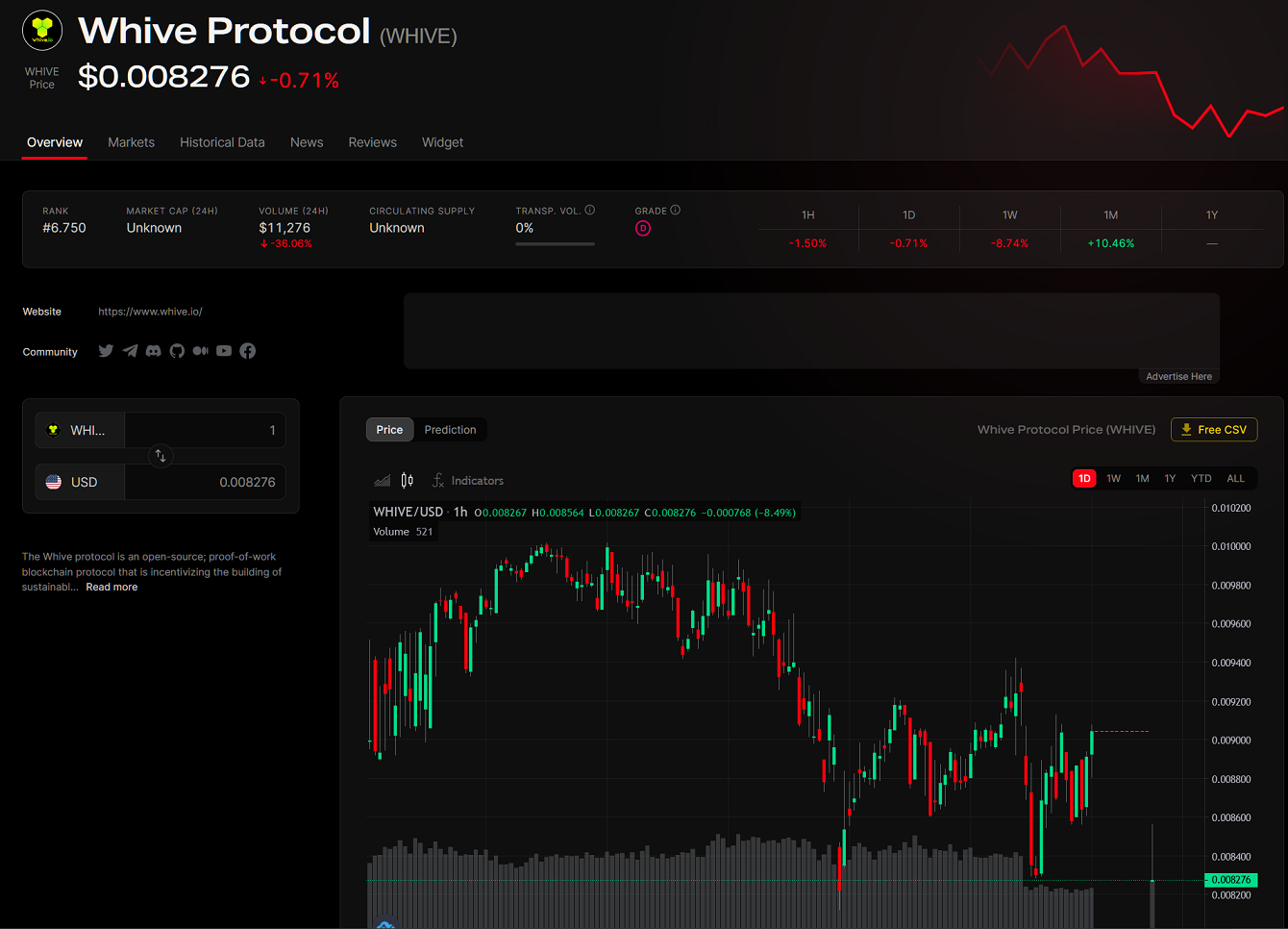Viewport: 1288px width, 929px height.
Task: Open the Indicators menu
Action: tap(467, 481)
